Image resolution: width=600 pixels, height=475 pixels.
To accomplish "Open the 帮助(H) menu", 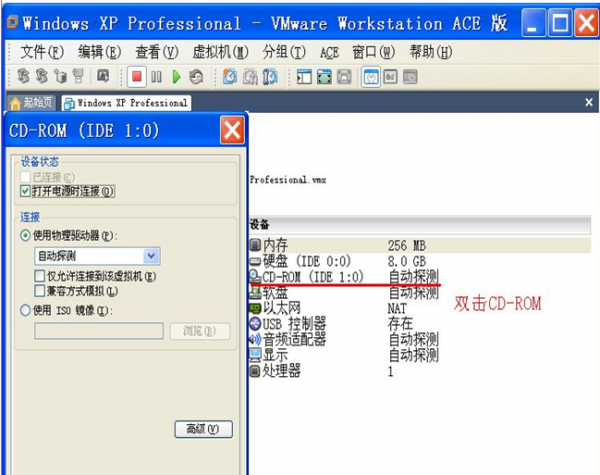I will click(431, 52).
